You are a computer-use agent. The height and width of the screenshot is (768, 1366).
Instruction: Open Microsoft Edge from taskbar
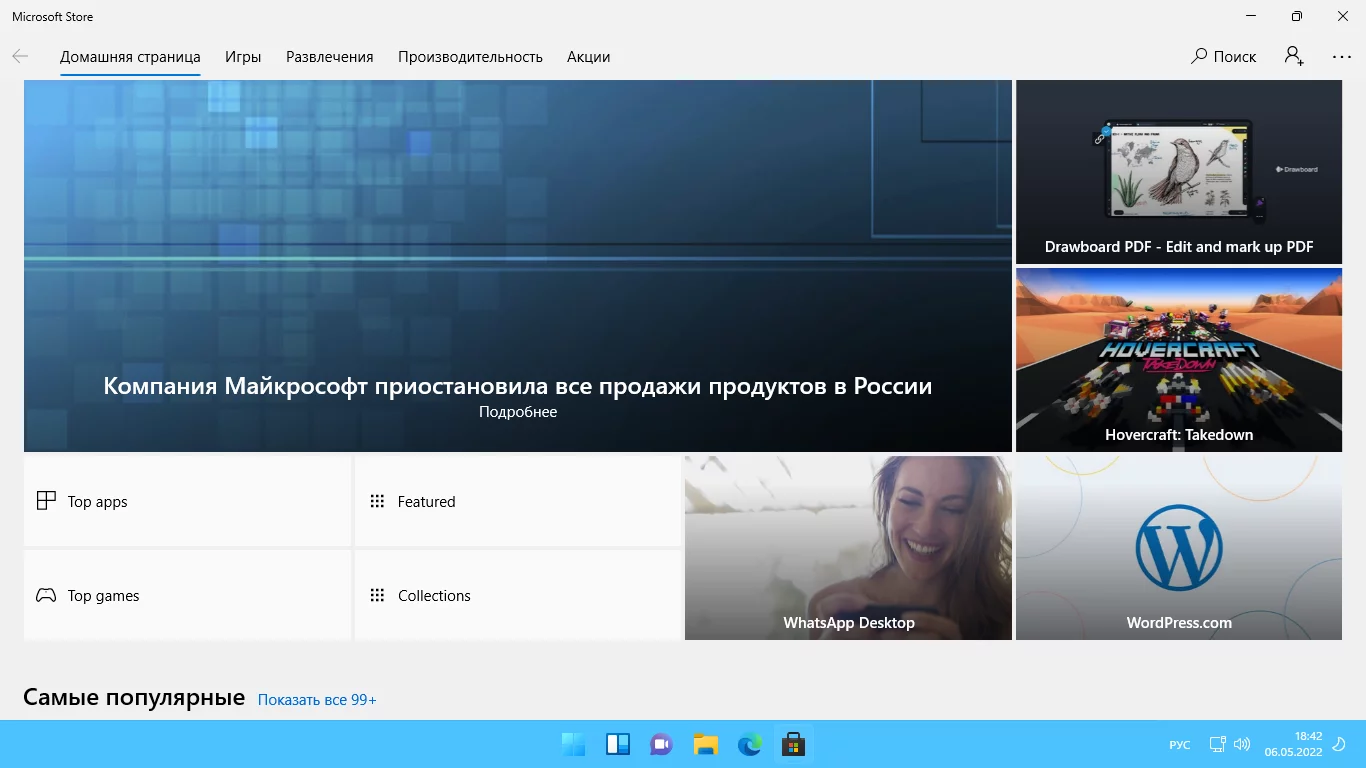pos(749,745)
